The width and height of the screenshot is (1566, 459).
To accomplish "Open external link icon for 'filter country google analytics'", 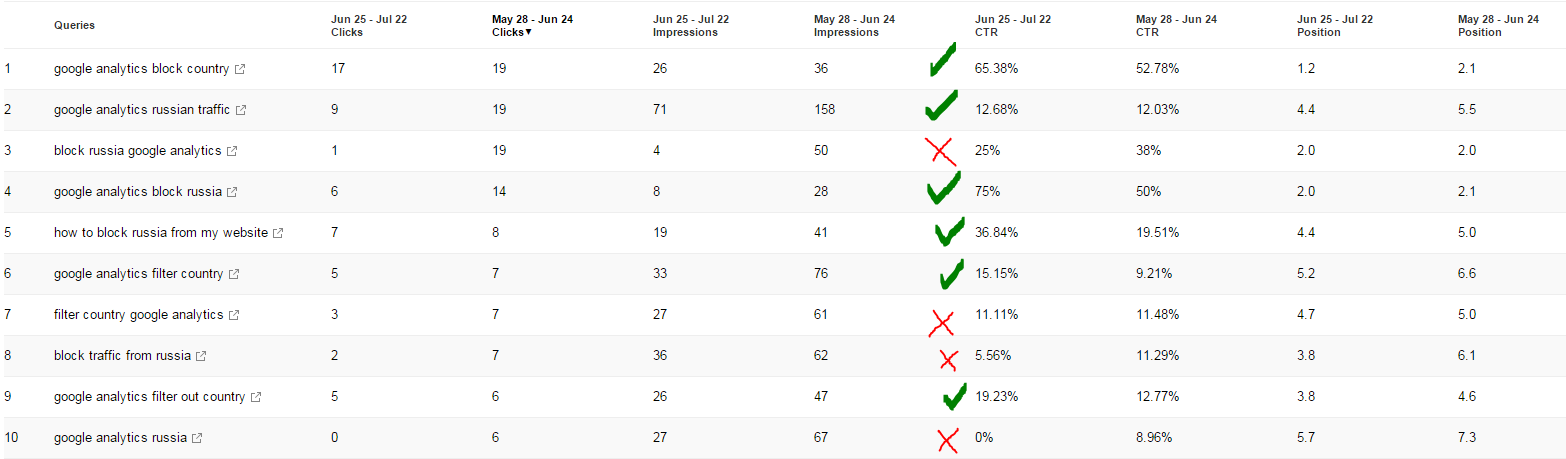I will [x=234, y=316].
